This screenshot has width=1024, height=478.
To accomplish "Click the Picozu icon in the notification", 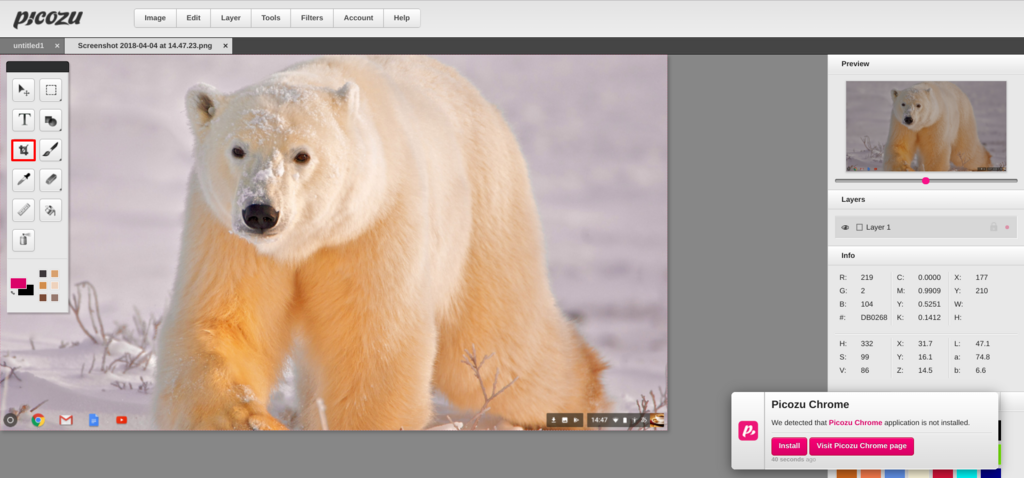I will (748, 430).
